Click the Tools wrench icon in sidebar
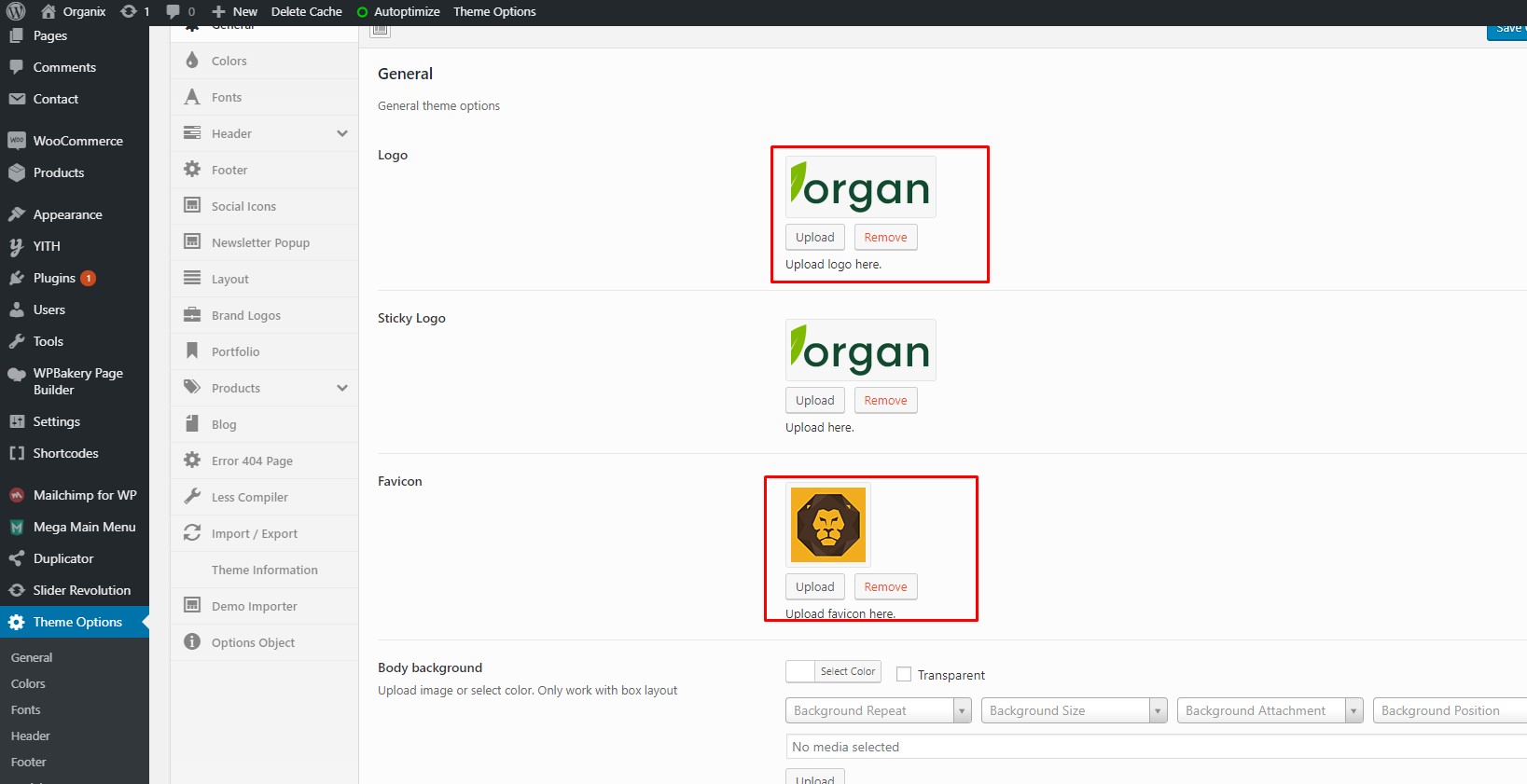This screenshot has height=784, width=1527. tap(17, 341)
